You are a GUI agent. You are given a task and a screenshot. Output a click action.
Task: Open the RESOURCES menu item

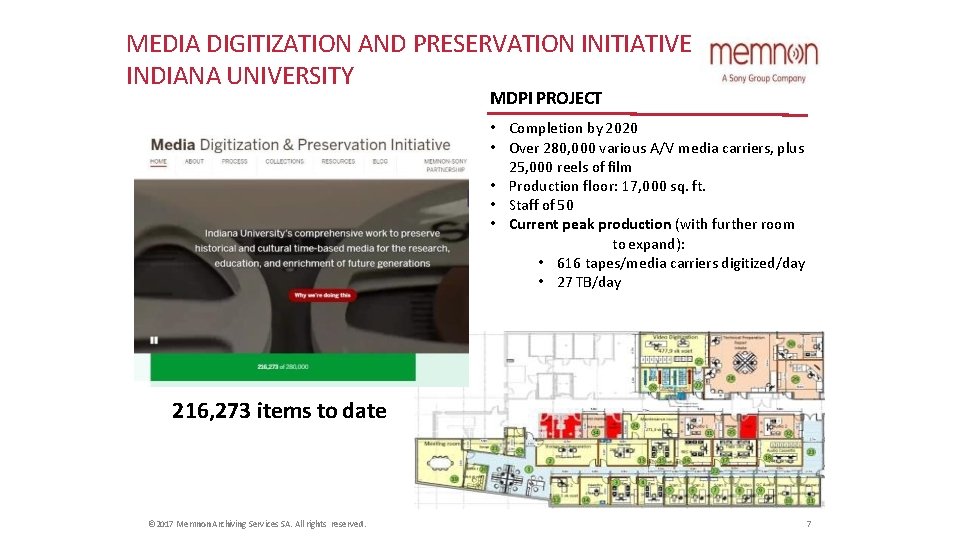[338, 162]
